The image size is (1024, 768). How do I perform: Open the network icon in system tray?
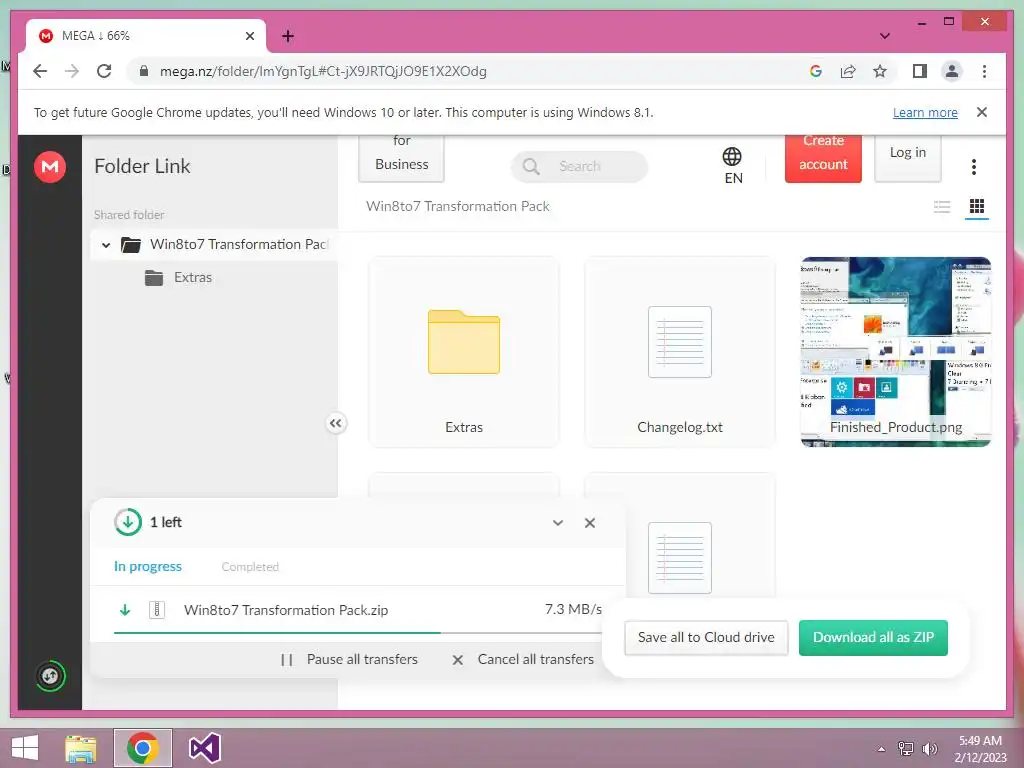coord(906,749)
